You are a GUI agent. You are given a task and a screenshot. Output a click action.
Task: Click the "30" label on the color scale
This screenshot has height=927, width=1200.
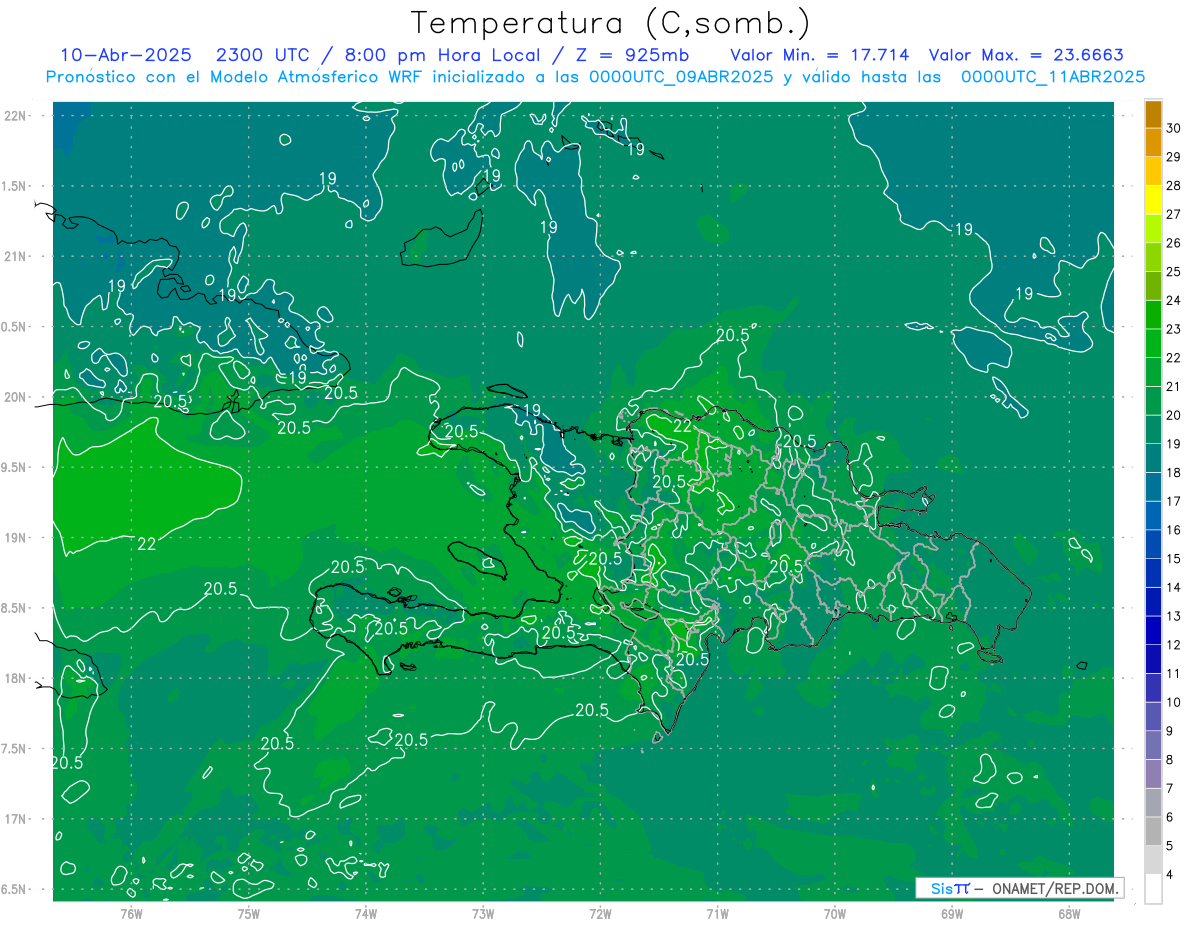[x=1174, y=128]
